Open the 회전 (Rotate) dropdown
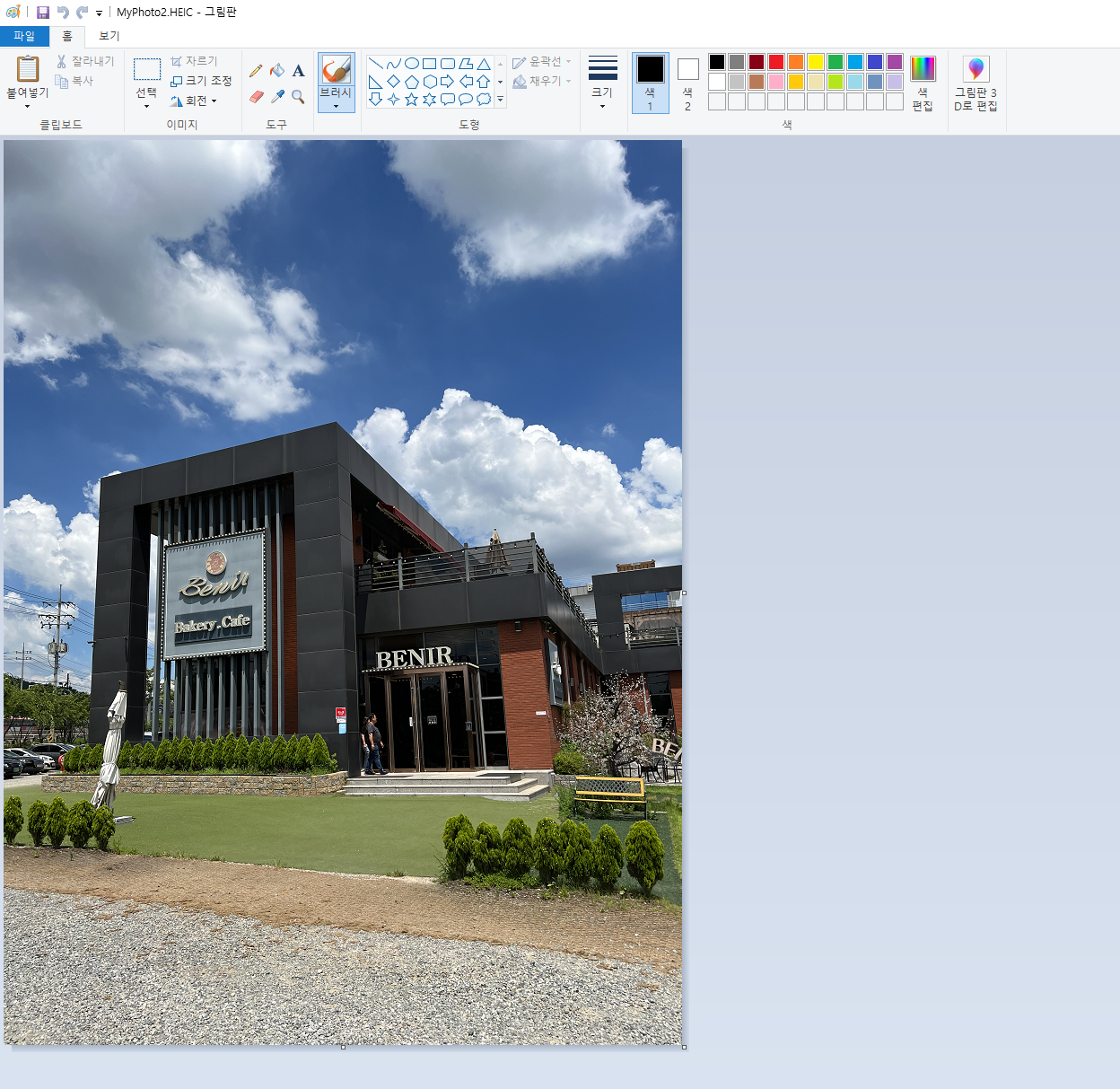 coord(194,101)
